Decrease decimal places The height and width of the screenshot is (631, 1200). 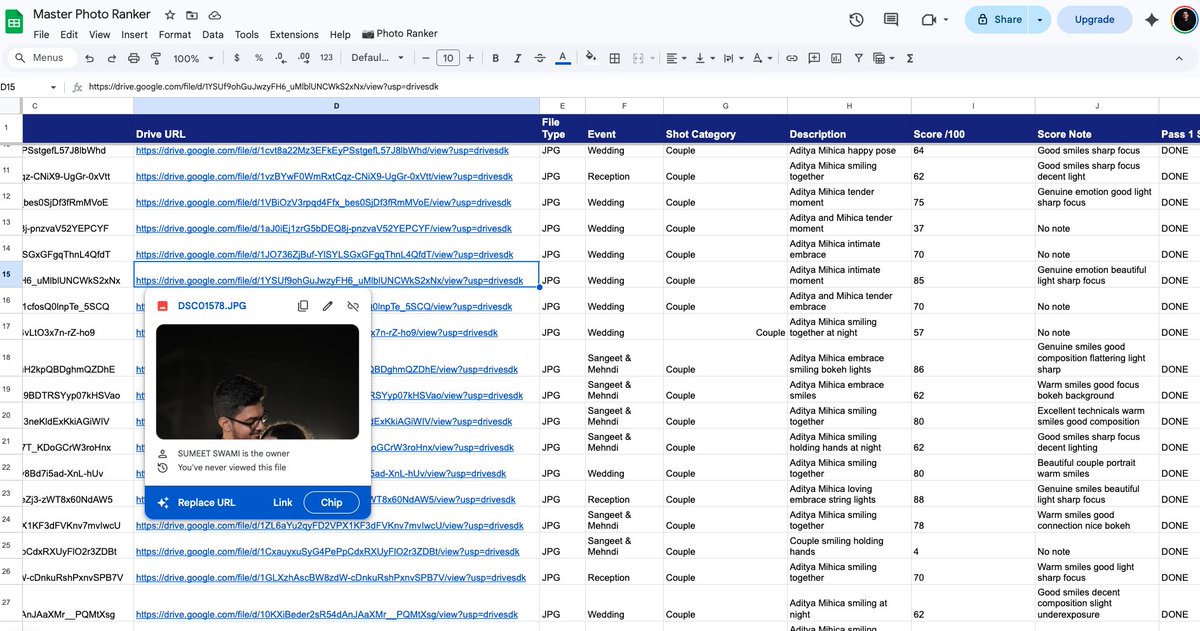click(279, 58)
